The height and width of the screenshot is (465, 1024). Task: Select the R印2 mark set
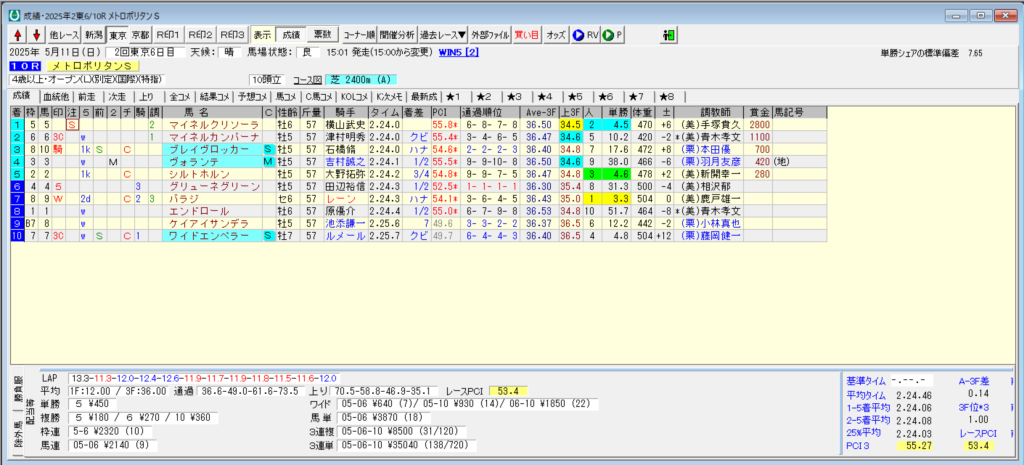pyautogui.click(x=200, y=35)
